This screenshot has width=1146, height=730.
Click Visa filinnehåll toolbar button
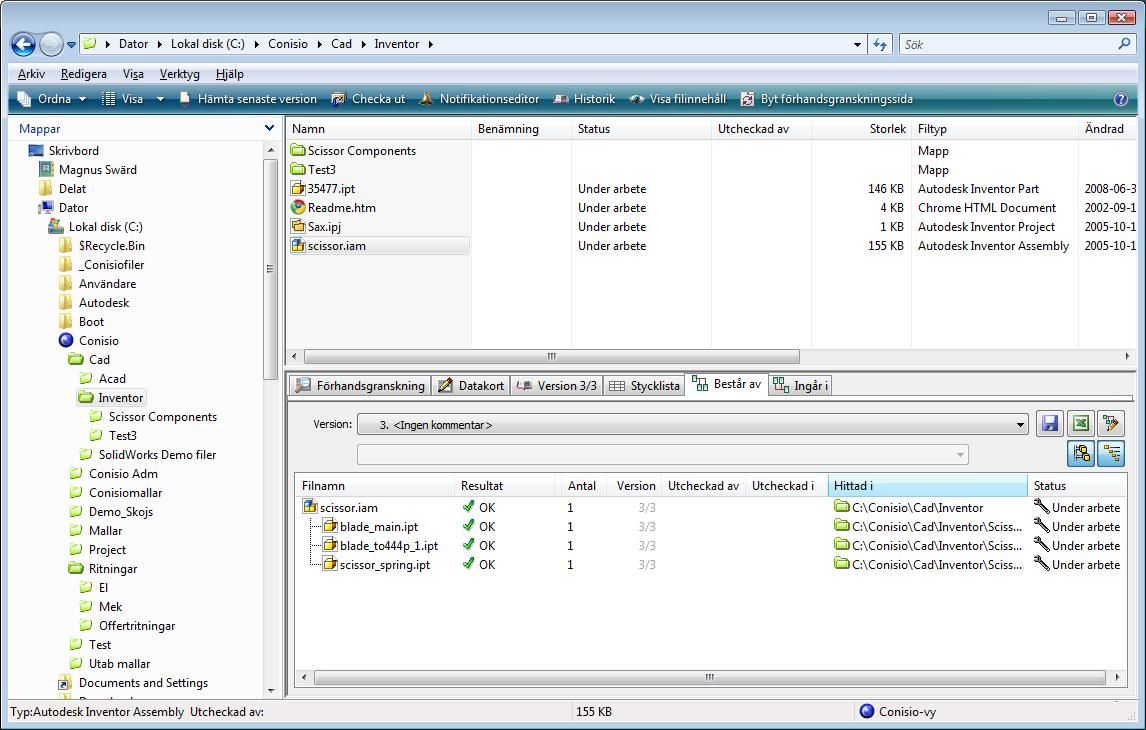[678, 99]
